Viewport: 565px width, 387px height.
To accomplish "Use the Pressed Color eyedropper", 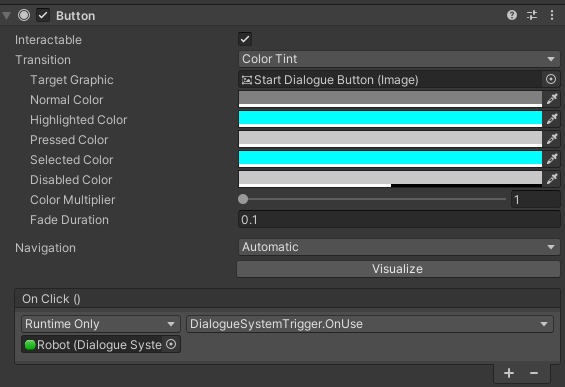I will (x=552, y=139).
